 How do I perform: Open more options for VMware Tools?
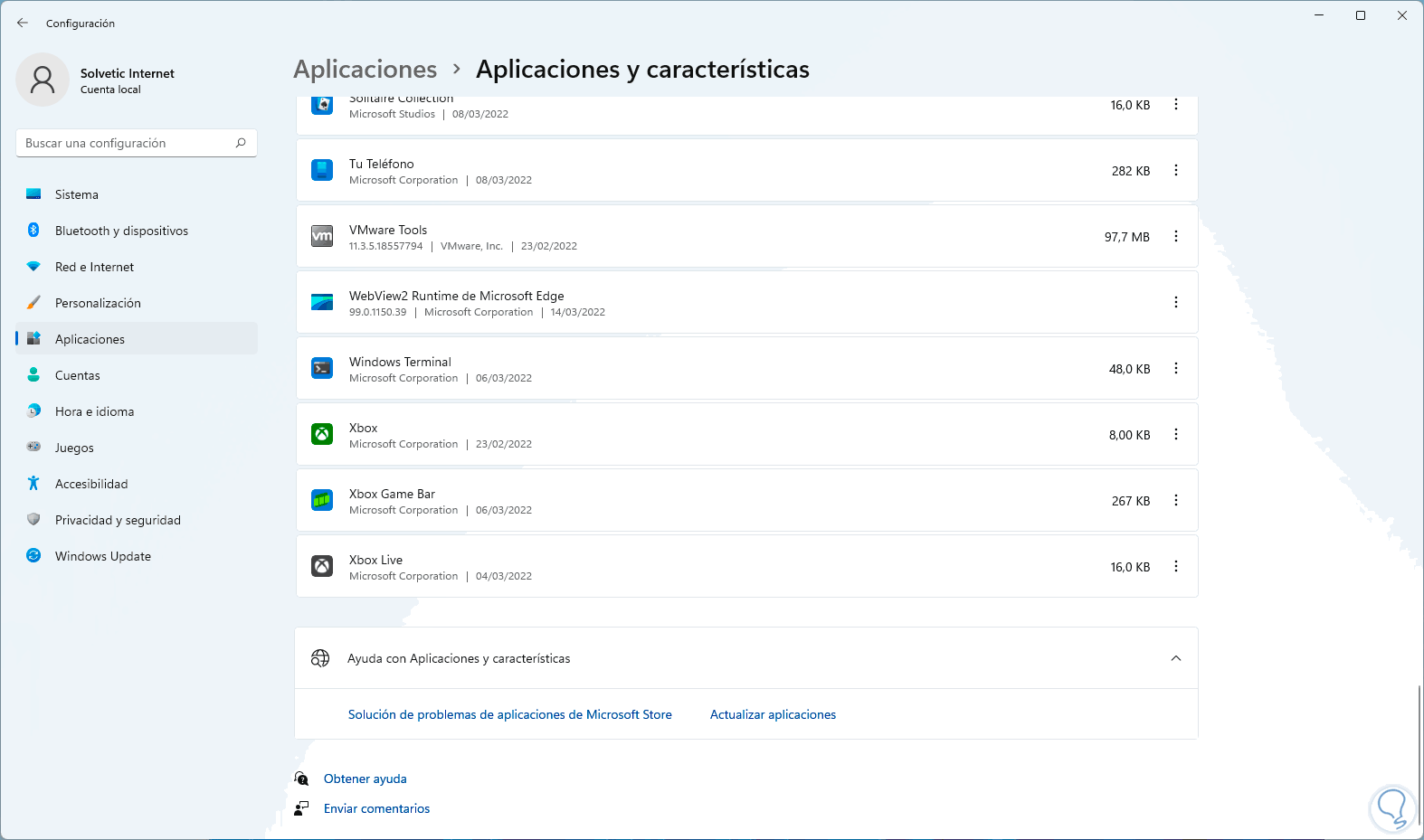pos(1176,236)
